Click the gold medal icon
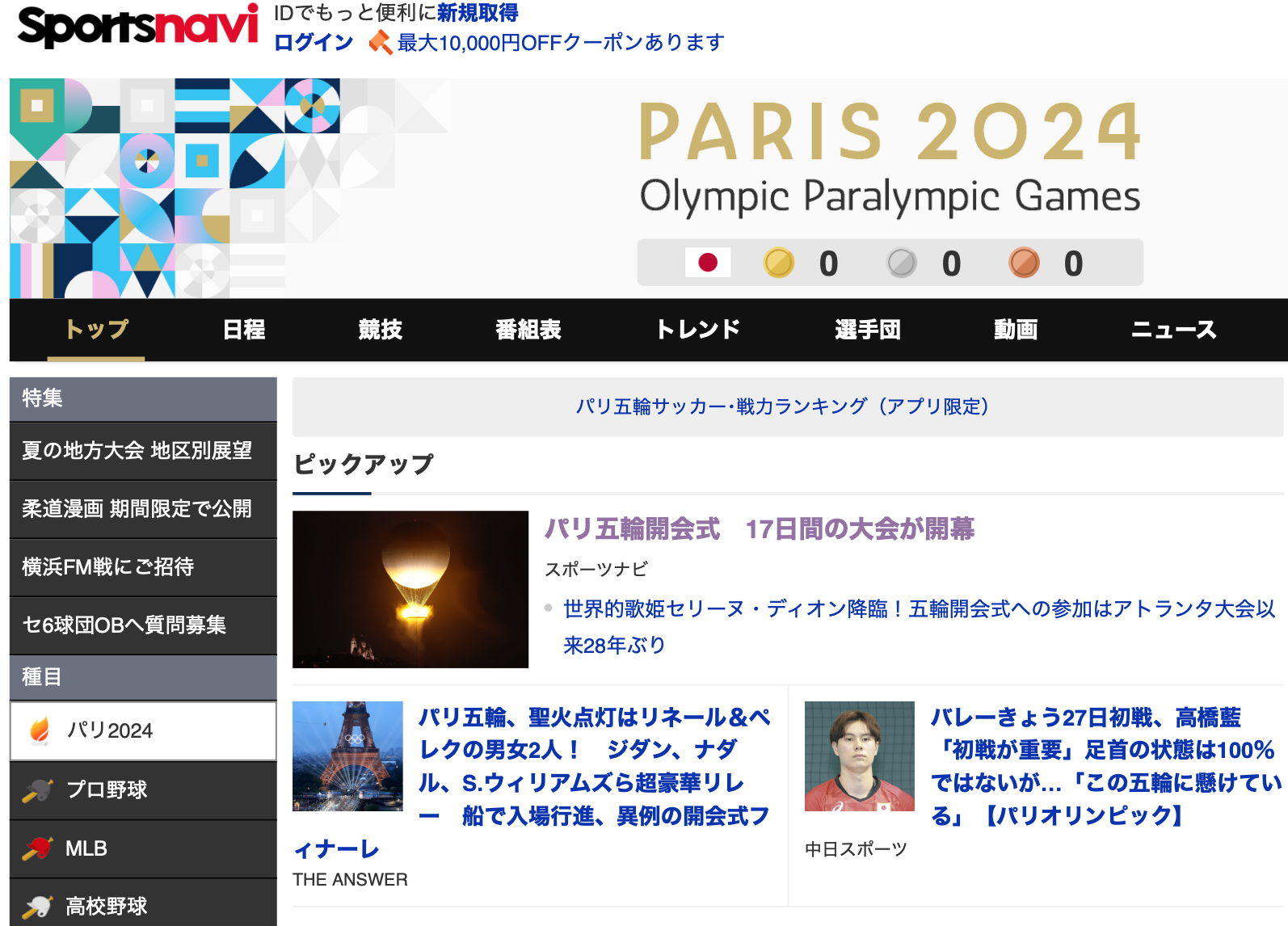Image resolution: width=1288 pixels, height=926 pixels. coord(779,263)
